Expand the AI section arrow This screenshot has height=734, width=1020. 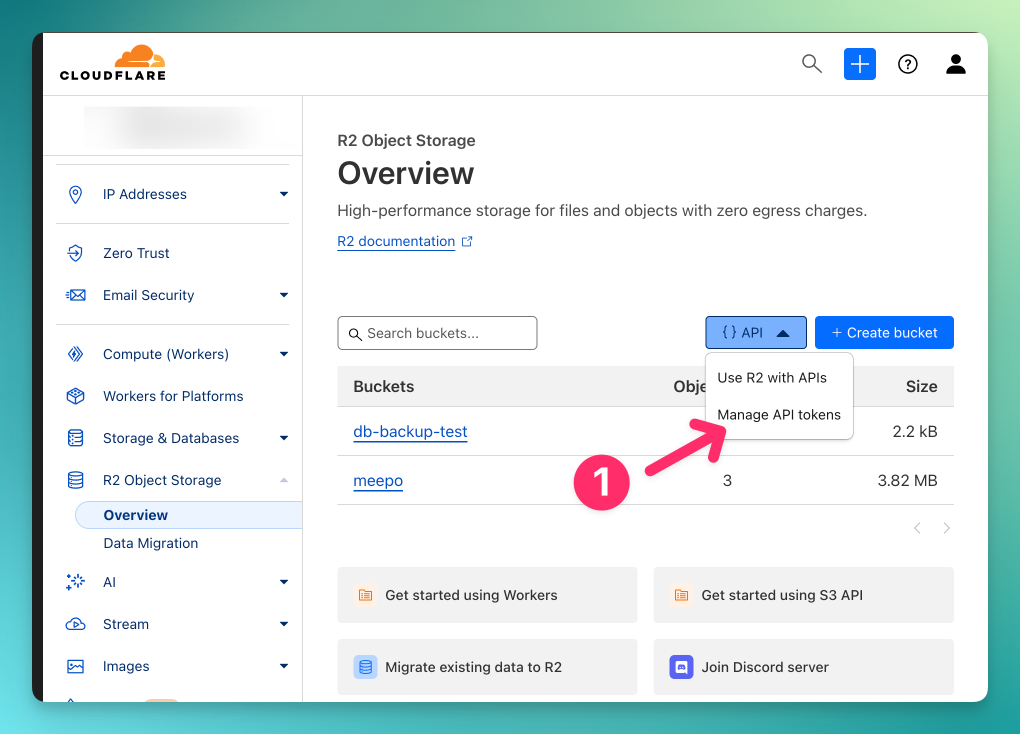pyautogui.click(x=284, y=582)
